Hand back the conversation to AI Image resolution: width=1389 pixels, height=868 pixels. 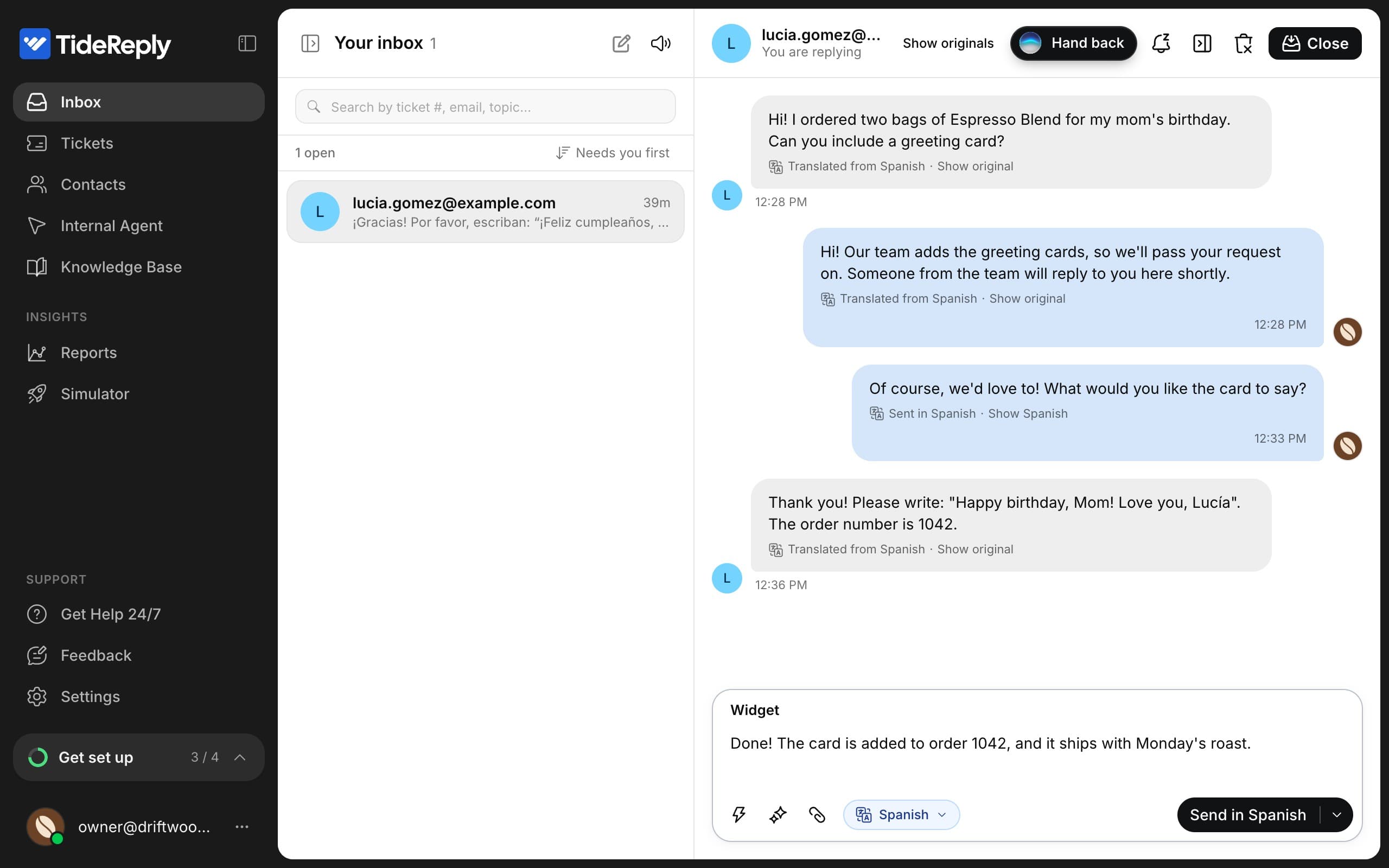click(1073, 43)
